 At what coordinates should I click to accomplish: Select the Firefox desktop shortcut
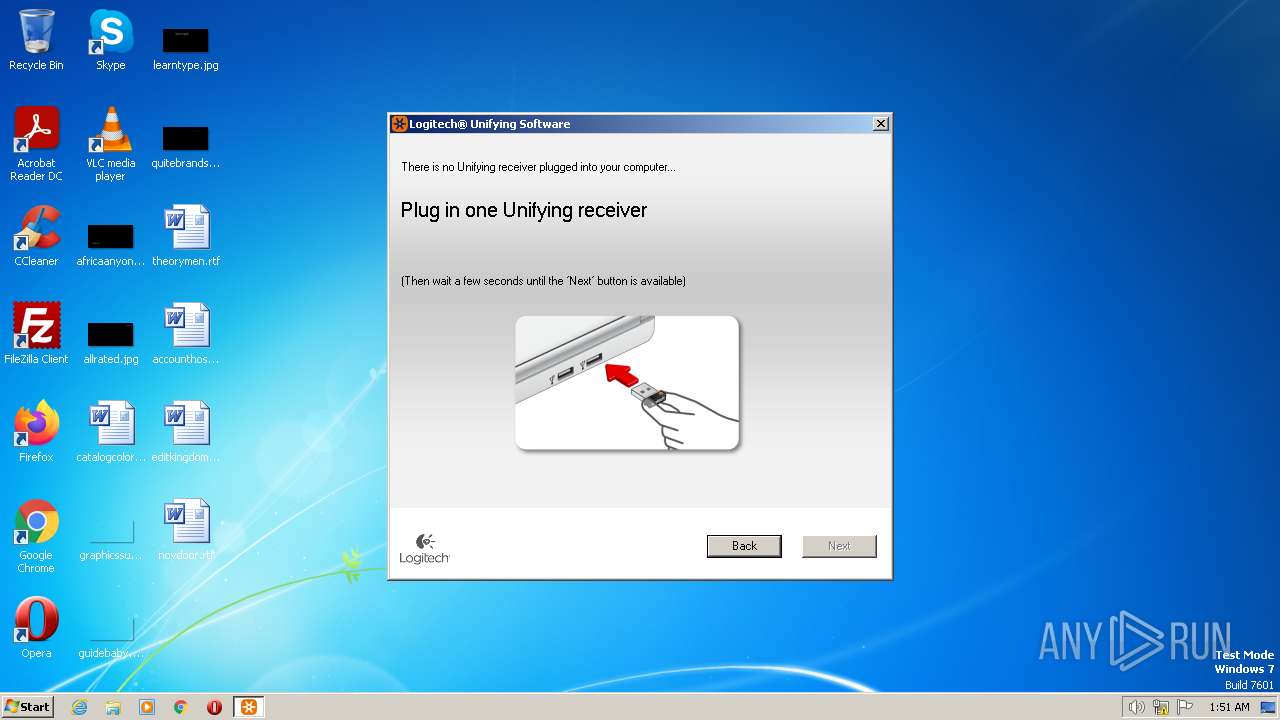36,431
